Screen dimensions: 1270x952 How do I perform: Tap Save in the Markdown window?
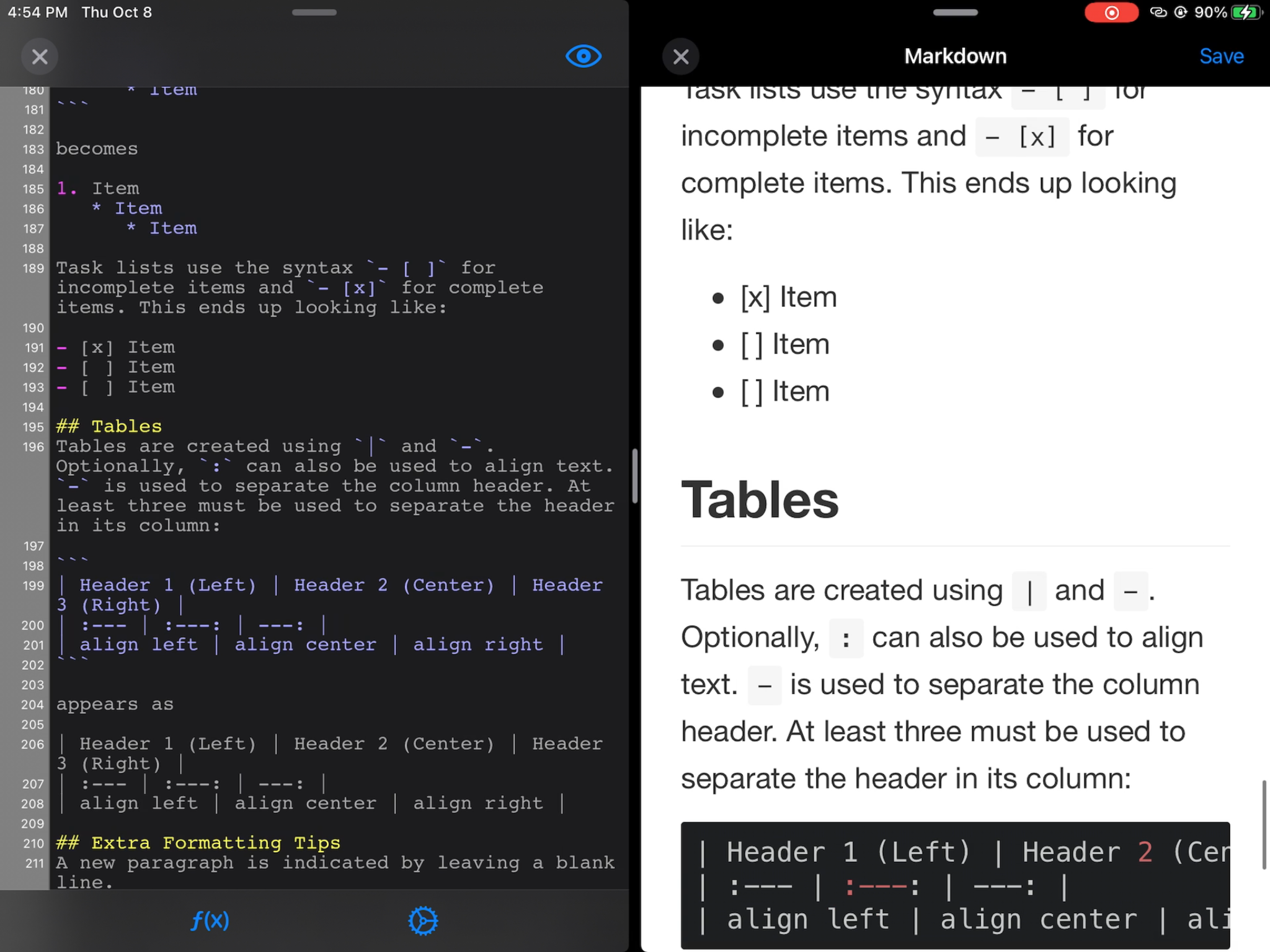point(1221,56)
